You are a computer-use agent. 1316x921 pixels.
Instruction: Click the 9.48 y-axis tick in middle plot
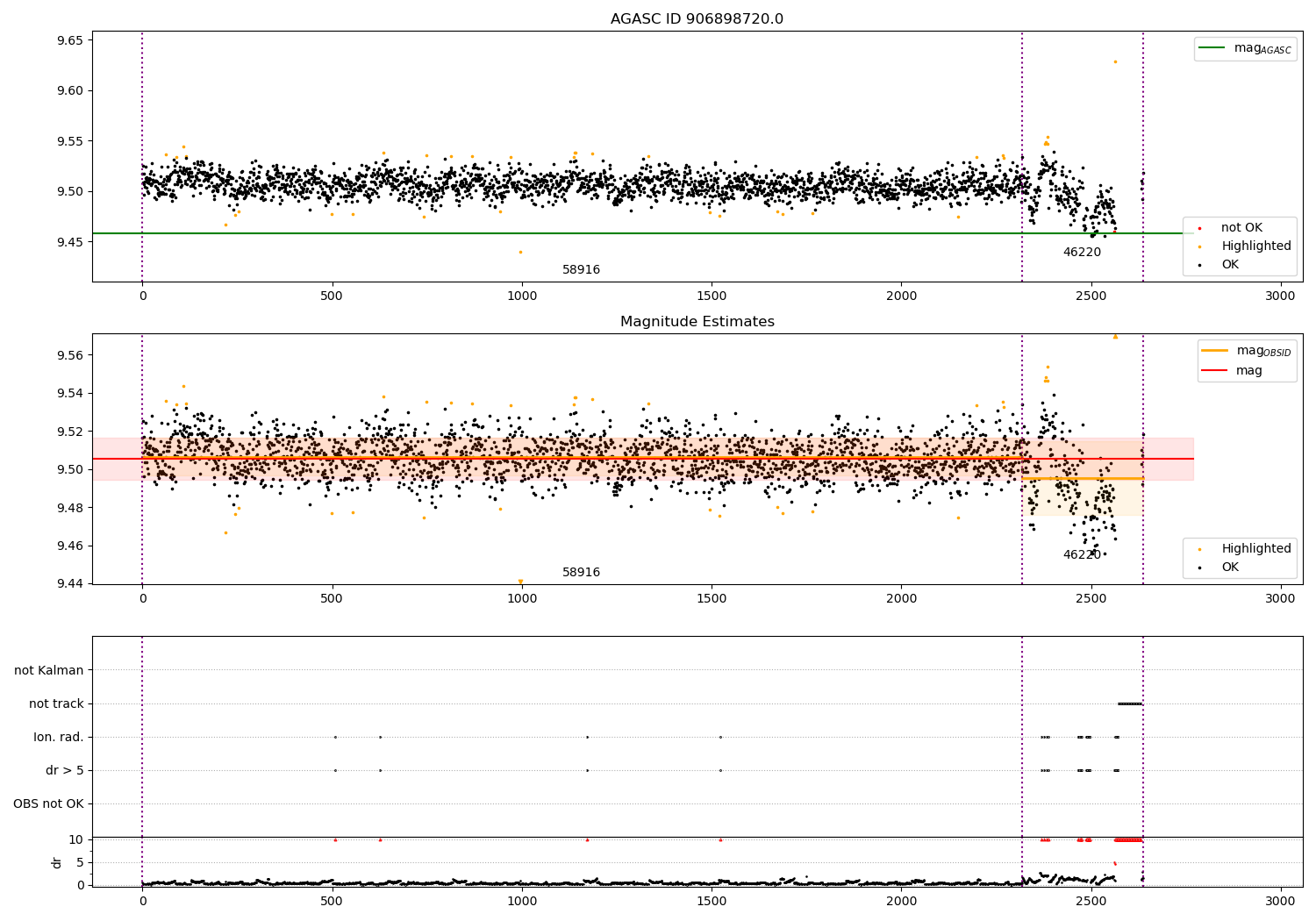[x=70, y=508]
